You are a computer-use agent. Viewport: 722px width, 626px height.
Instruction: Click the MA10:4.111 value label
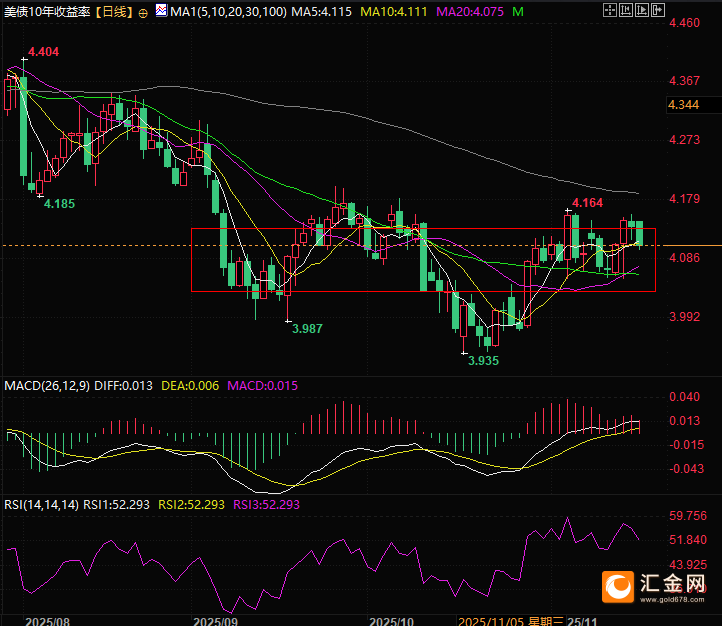coord(394,12)
